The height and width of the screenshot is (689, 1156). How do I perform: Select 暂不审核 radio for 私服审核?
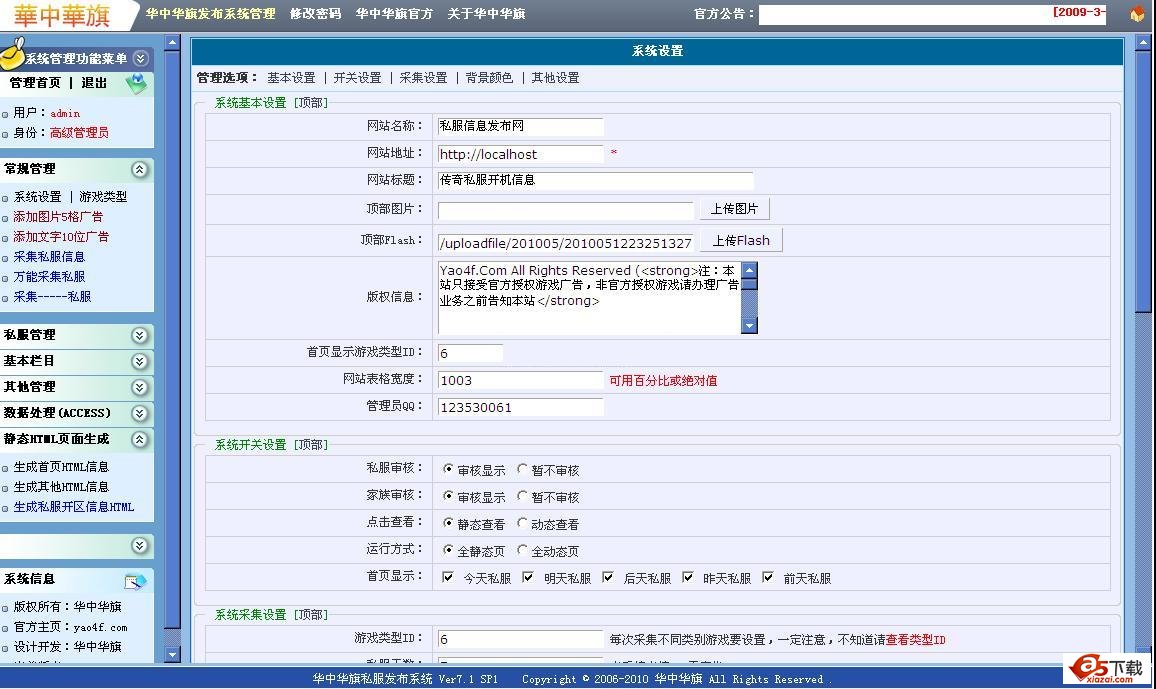click(x=522, y=469)
